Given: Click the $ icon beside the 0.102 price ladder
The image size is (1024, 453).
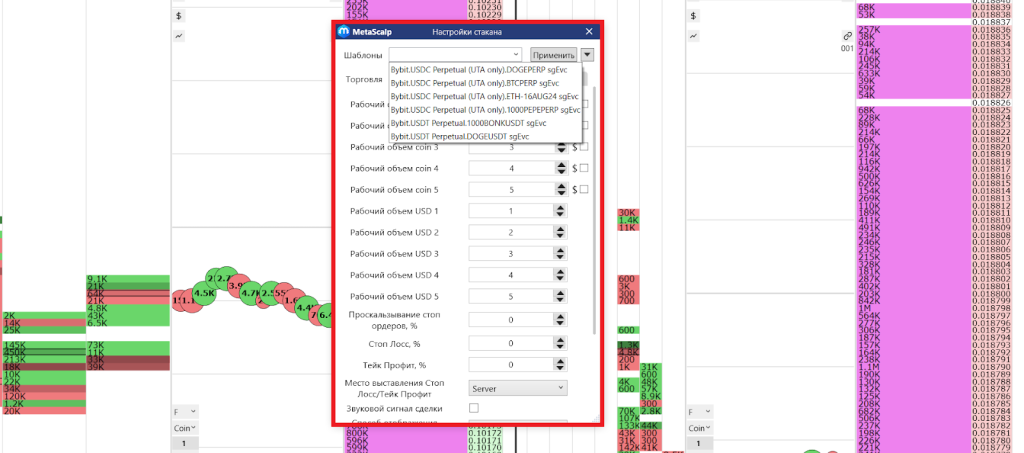Looking at the screenshot, I should [179, 15].
